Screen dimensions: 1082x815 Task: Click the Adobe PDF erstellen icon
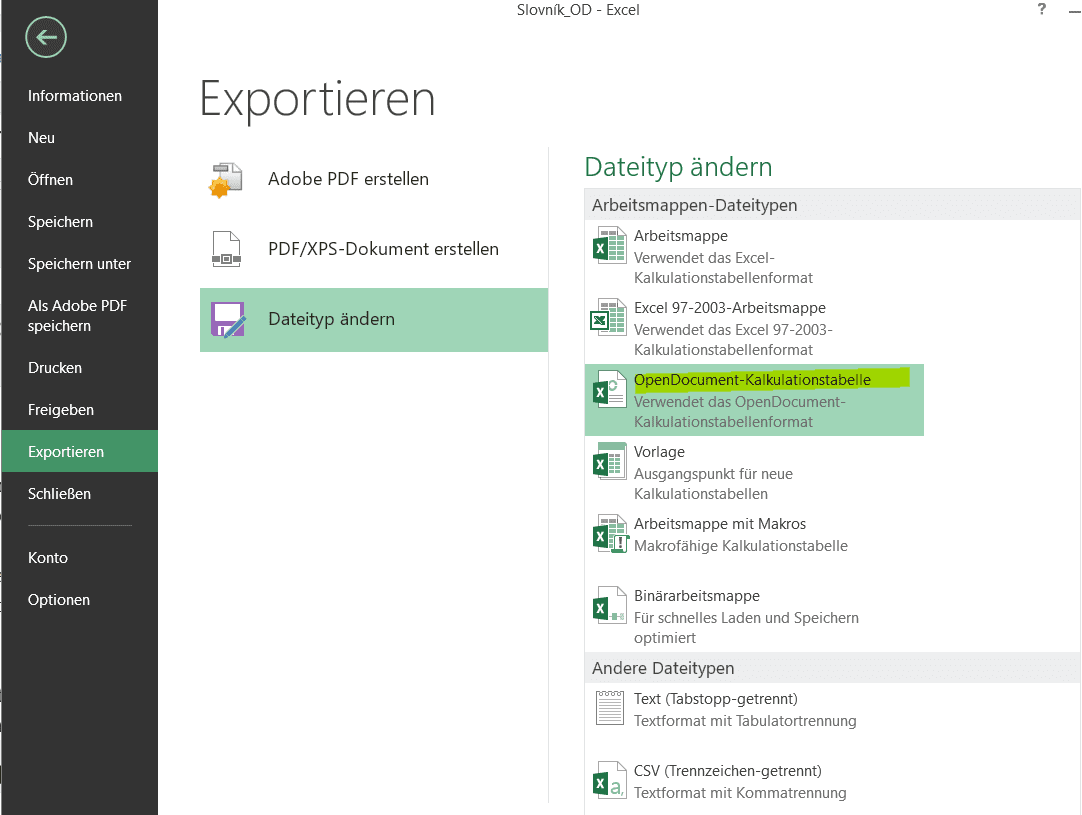226,179
